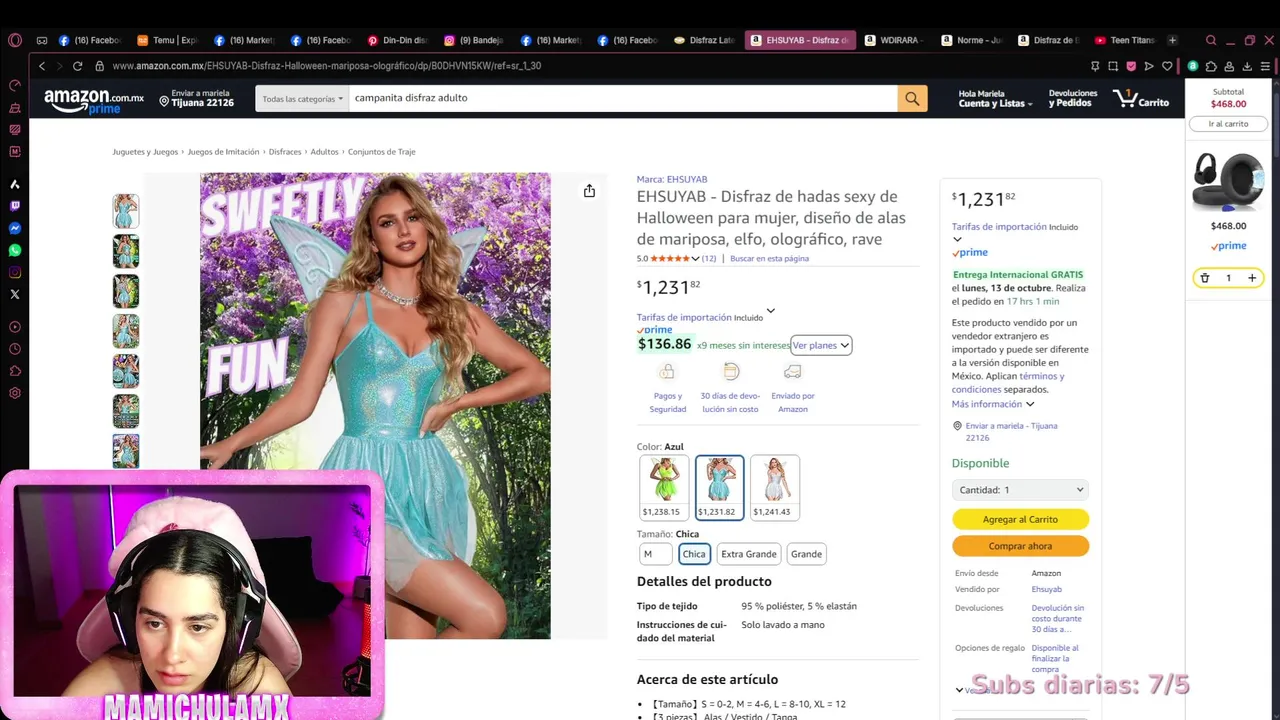This screenshot has width=1280, height=720.
Task: Delete the headphones item from cart sidebar
Action: (1205, 278)
